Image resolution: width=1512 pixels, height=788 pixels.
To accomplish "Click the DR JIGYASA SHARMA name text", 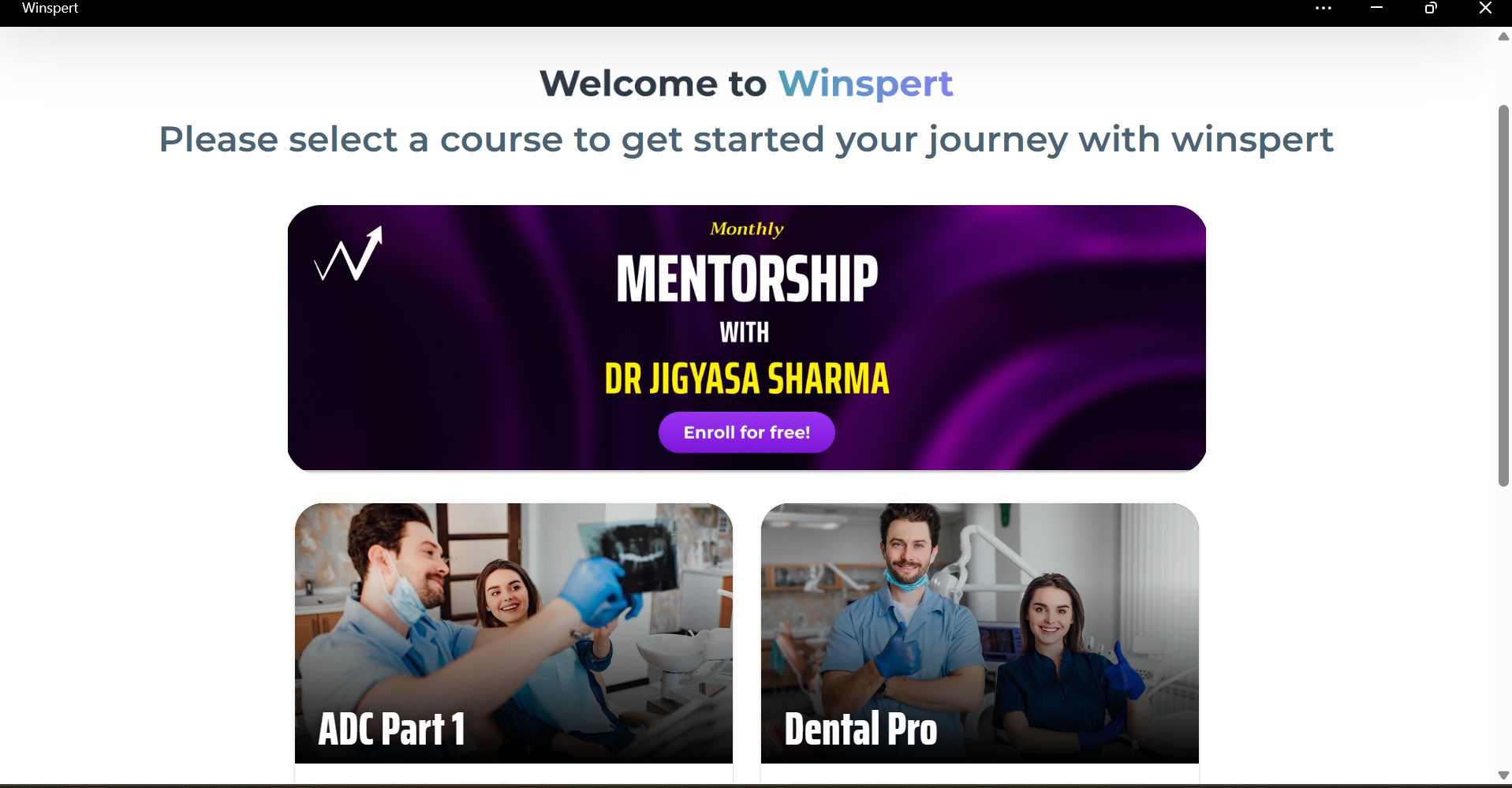I will [747, 379].
